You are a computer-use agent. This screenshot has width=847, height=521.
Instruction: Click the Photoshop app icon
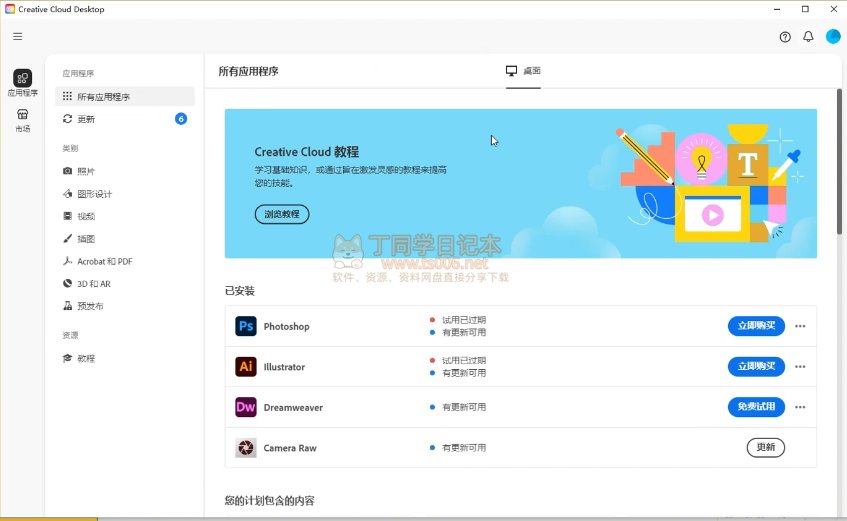tap(246, 326)
